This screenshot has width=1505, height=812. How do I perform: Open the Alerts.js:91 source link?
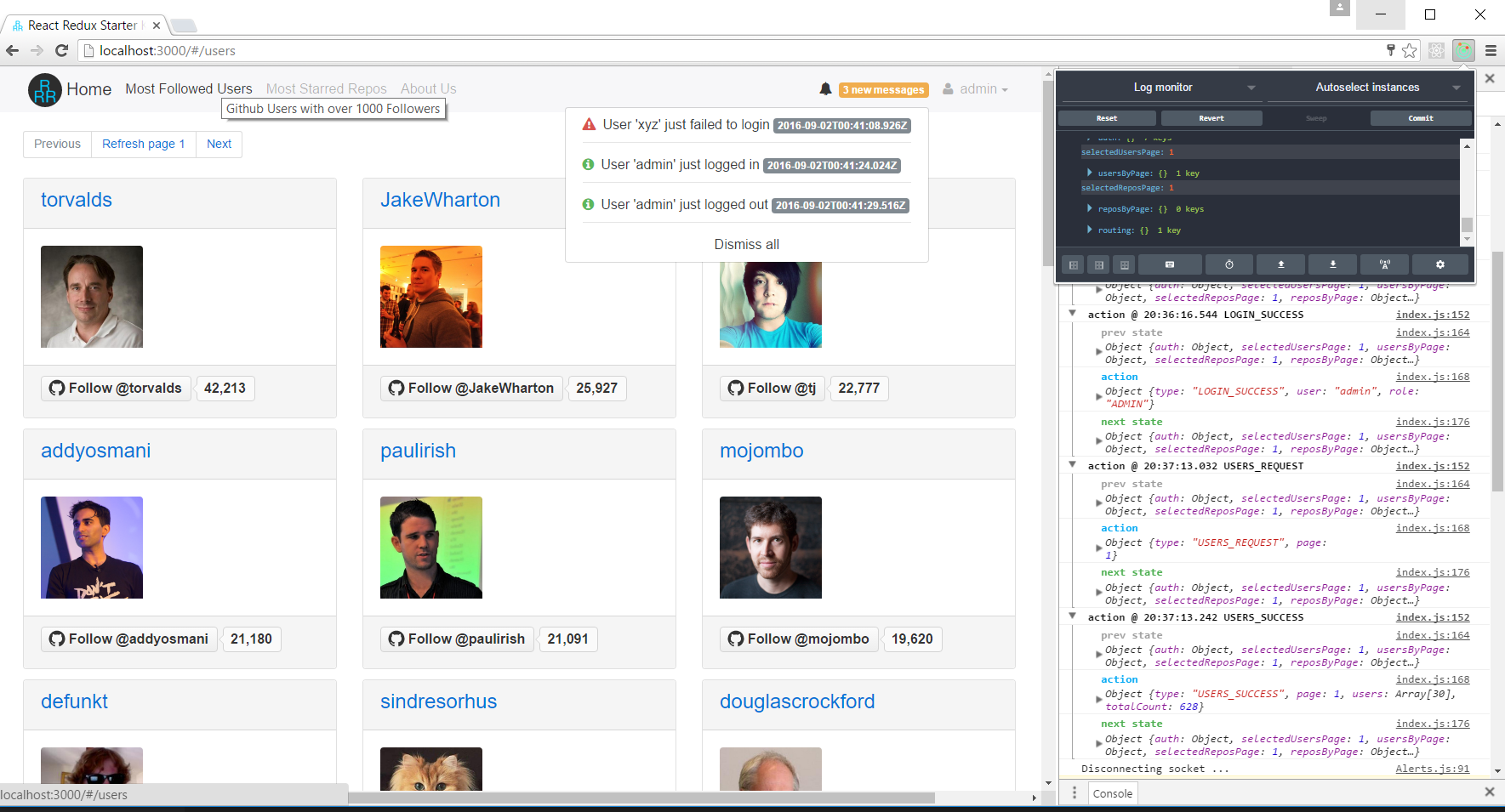(x=1433, y=769)
